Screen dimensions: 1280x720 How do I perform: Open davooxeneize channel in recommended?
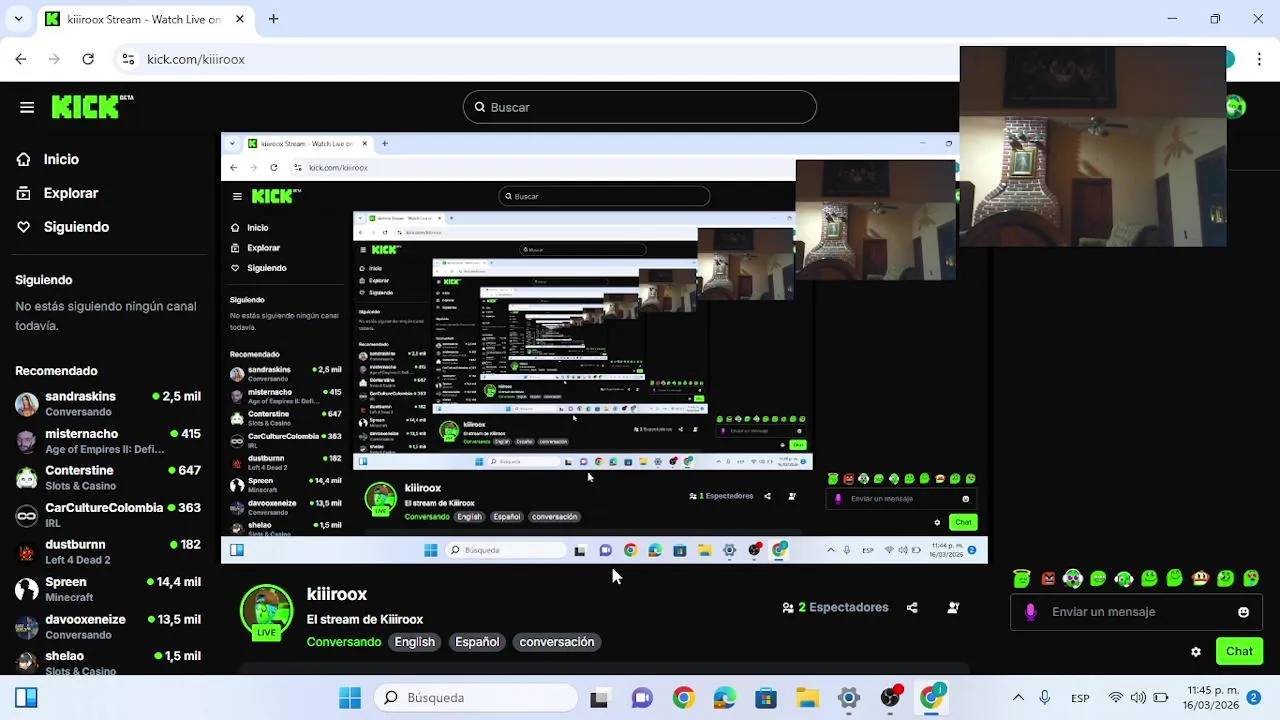coord(108,626)
